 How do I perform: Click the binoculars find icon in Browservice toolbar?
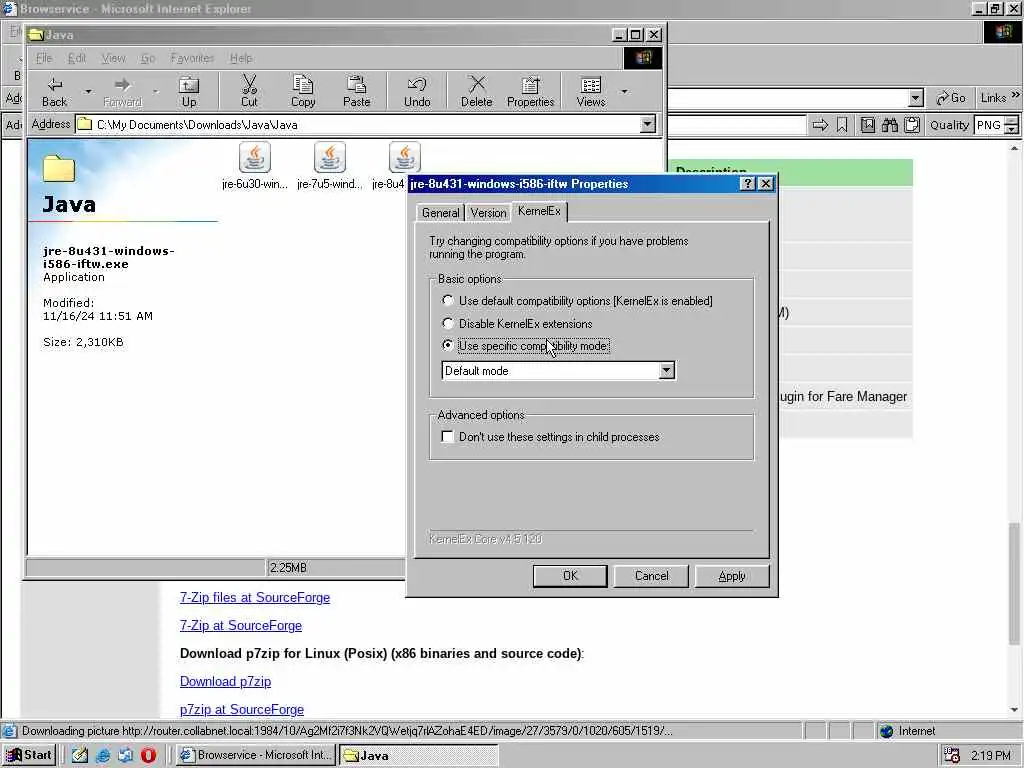(x=889, y=125)
